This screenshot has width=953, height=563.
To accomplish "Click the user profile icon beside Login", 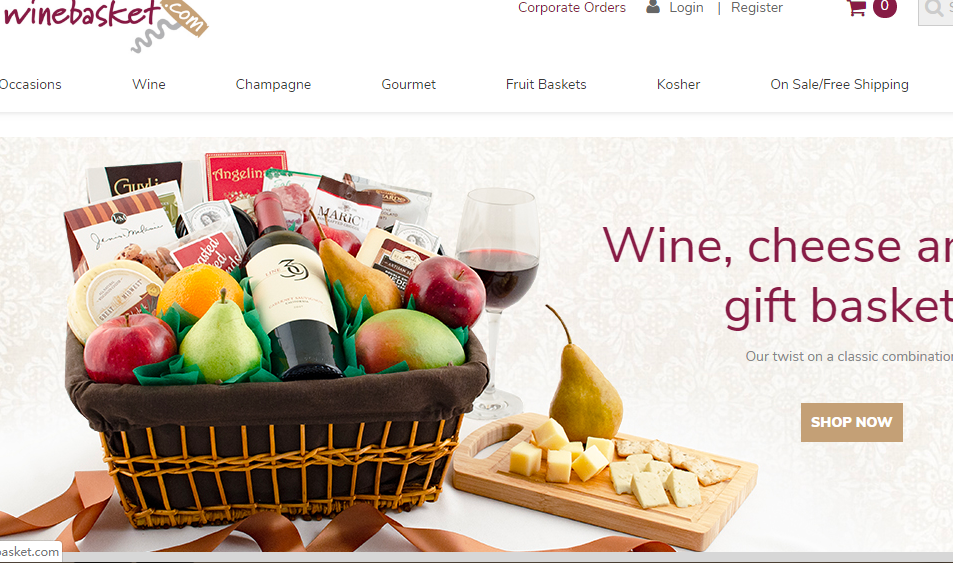I will [x=653, y=7].
